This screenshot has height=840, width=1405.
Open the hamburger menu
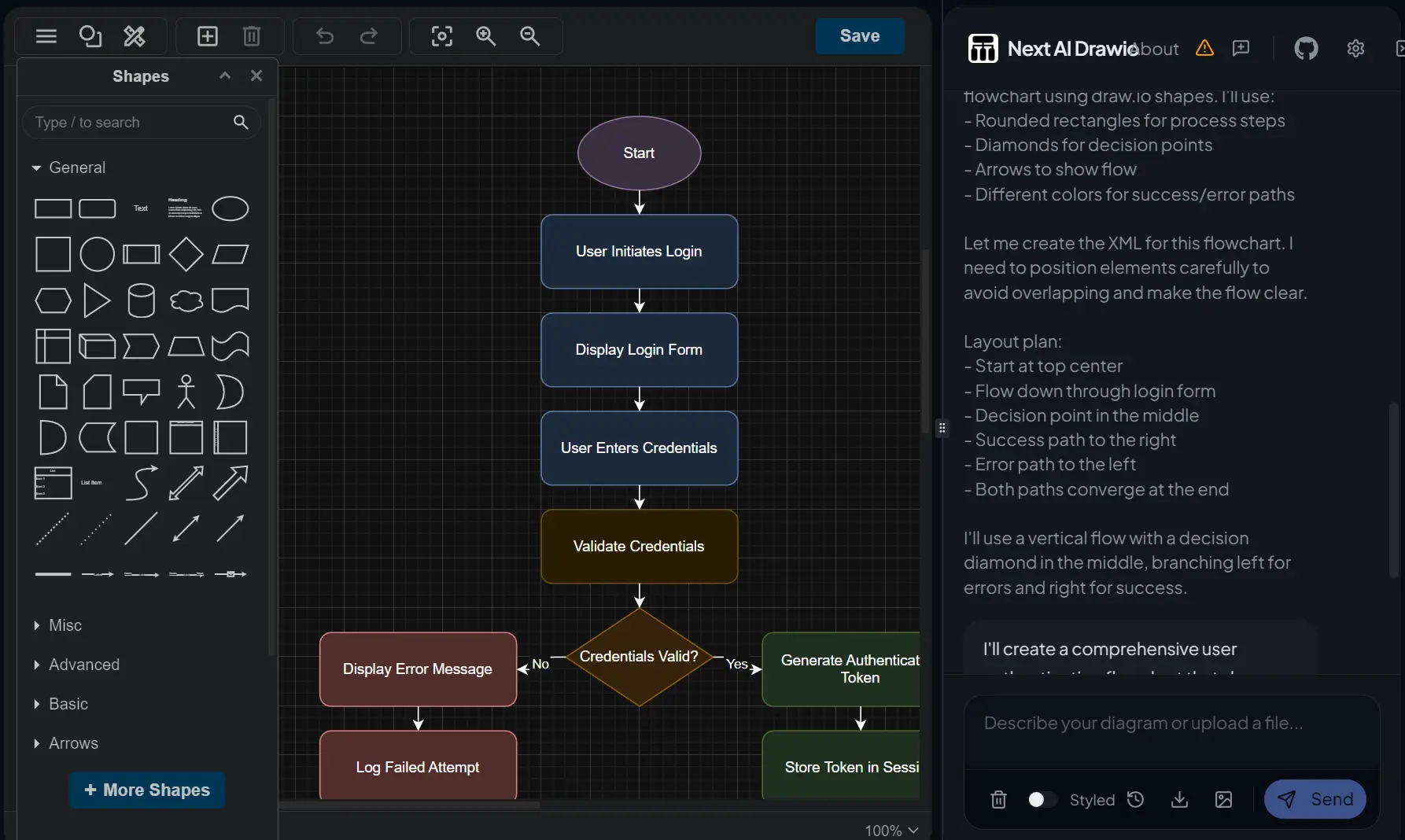click(x=46, y=36)
